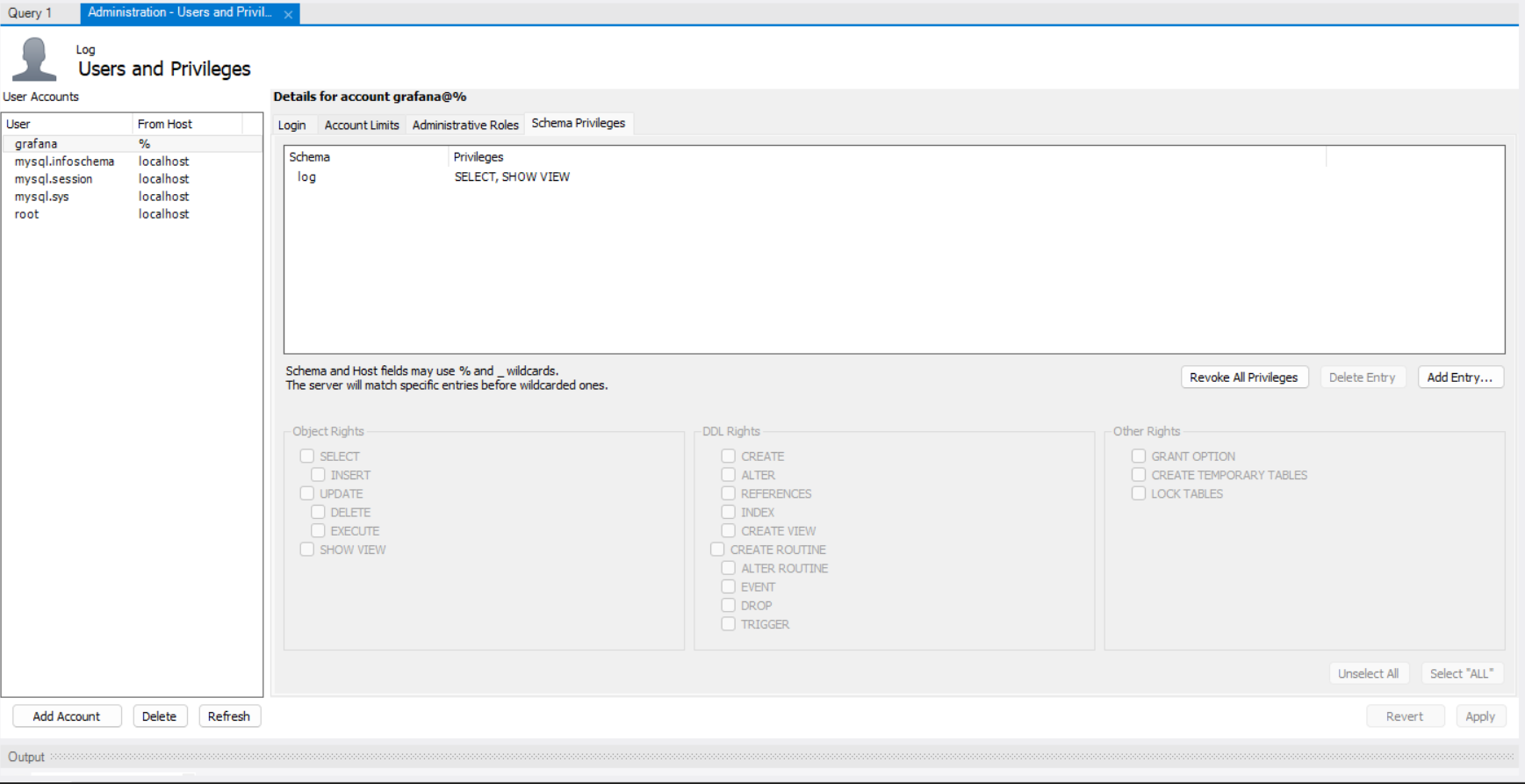Enable the CREATE DDL right
The height and width of the screenshot is (784, 1525).
coord(729,457)
